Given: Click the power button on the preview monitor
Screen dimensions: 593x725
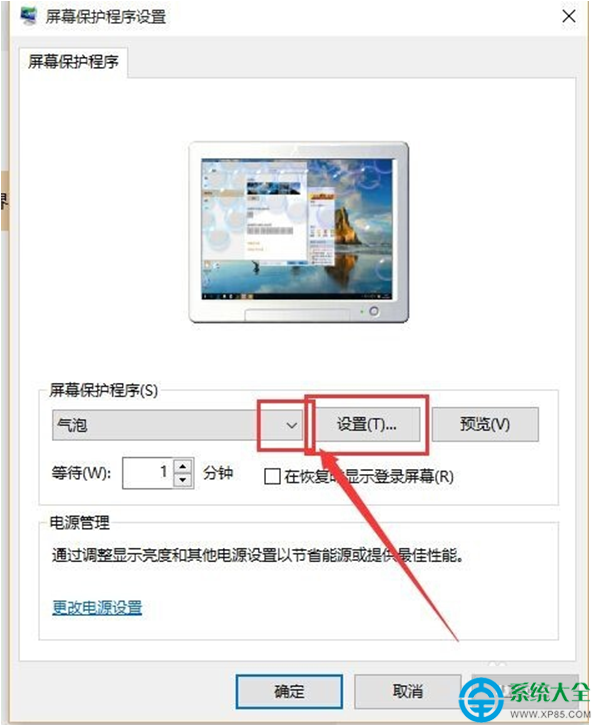Looking at the screenshot, I should (x=374, y=311).
